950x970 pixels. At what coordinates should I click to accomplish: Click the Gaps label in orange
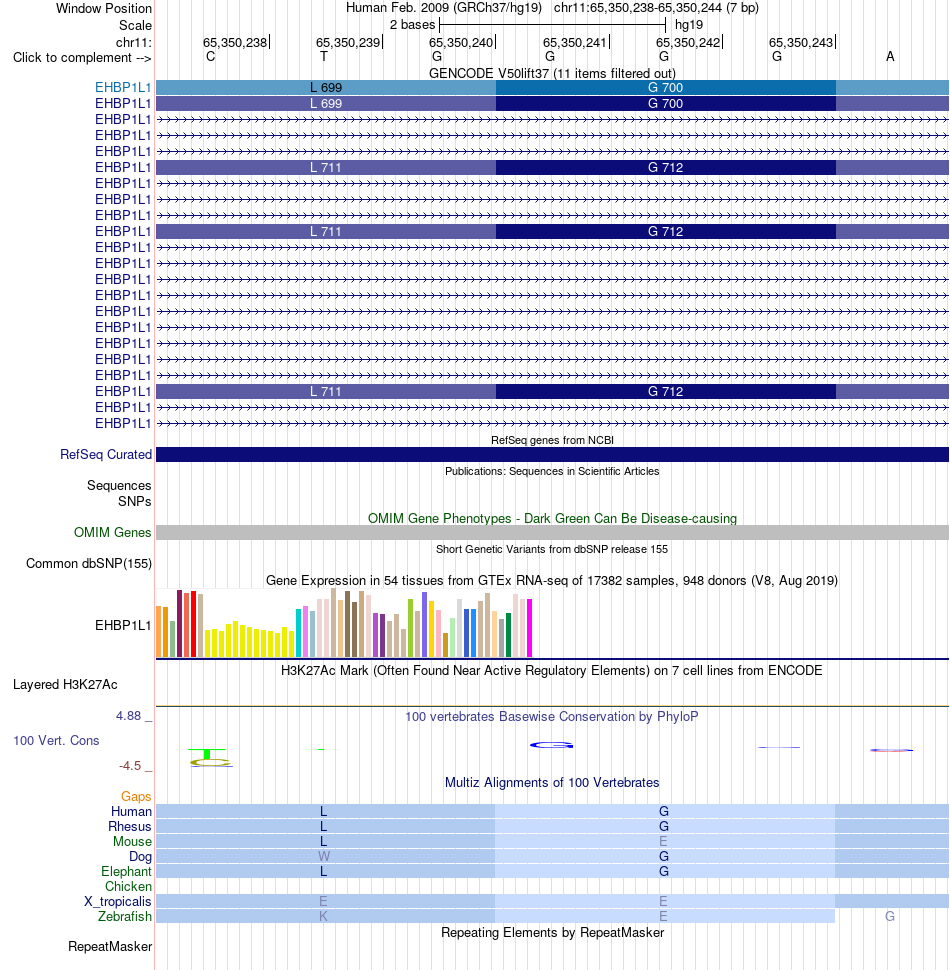pyautogui.click(x=136, y=797)
